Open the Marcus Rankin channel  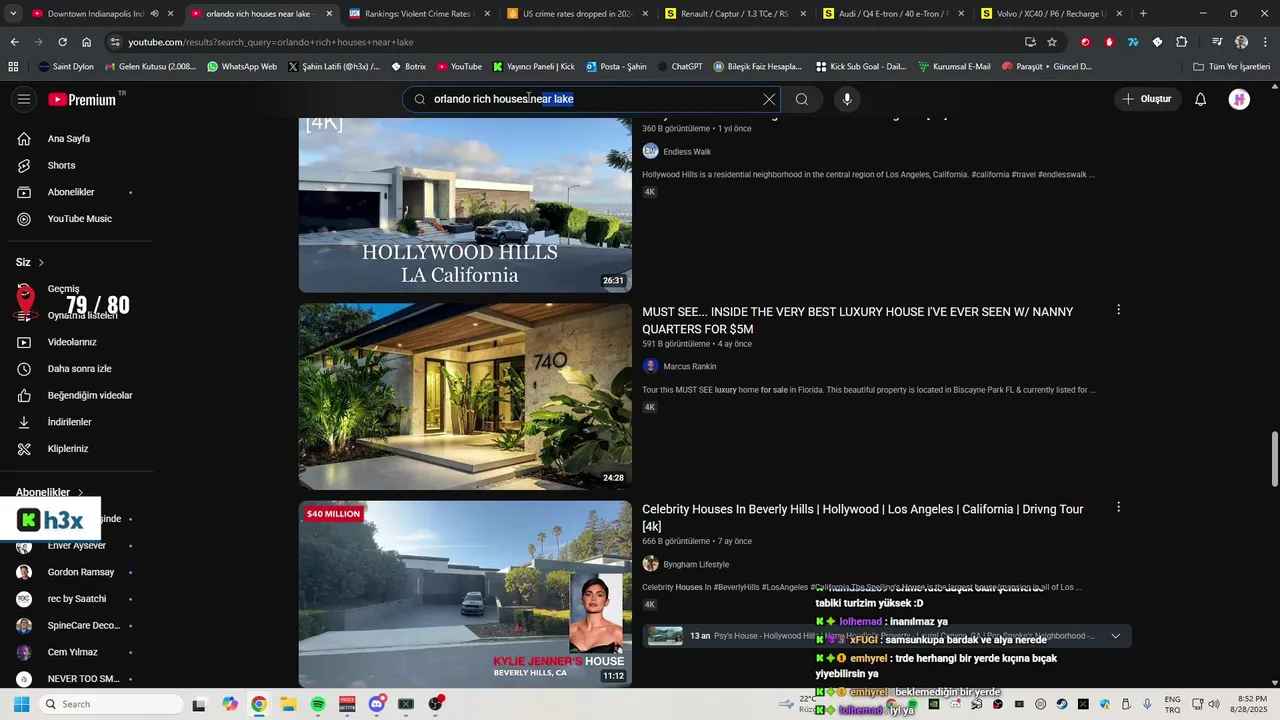tap(690, 367)
